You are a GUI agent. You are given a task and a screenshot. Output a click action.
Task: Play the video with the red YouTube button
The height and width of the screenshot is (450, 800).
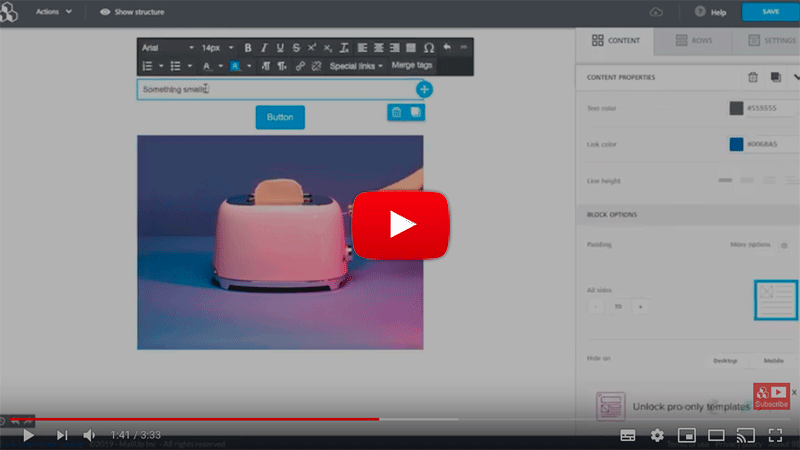point(401,225)
